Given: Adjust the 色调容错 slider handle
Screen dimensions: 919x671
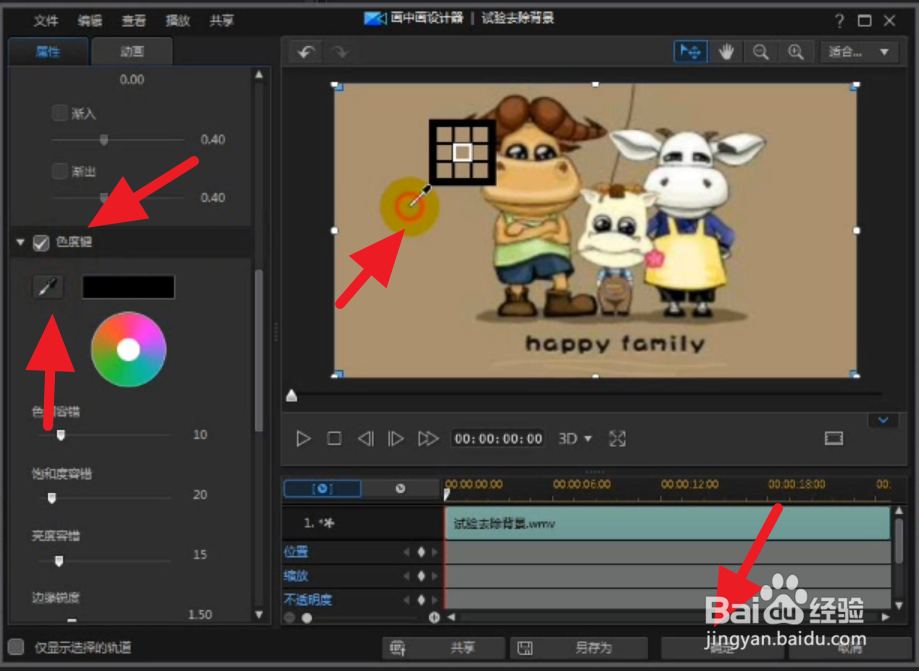Looking at the screenshot, I should (60, 435).
